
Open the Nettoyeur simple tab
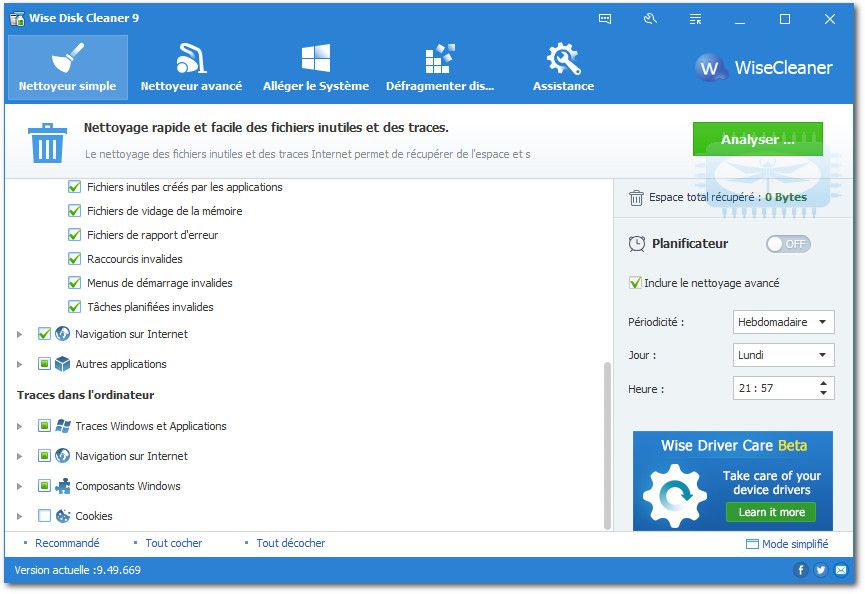point(67,68)
